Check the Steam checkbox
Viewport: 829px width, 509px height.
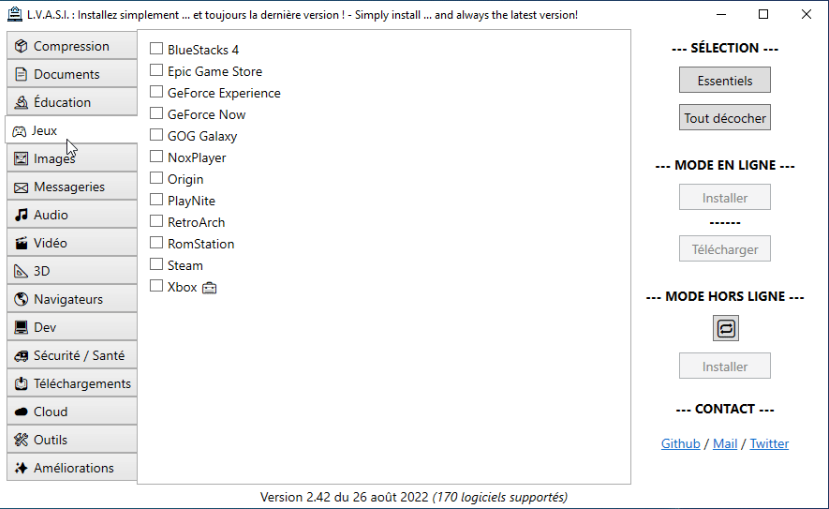pyautogui.click(x=156, y=264)
